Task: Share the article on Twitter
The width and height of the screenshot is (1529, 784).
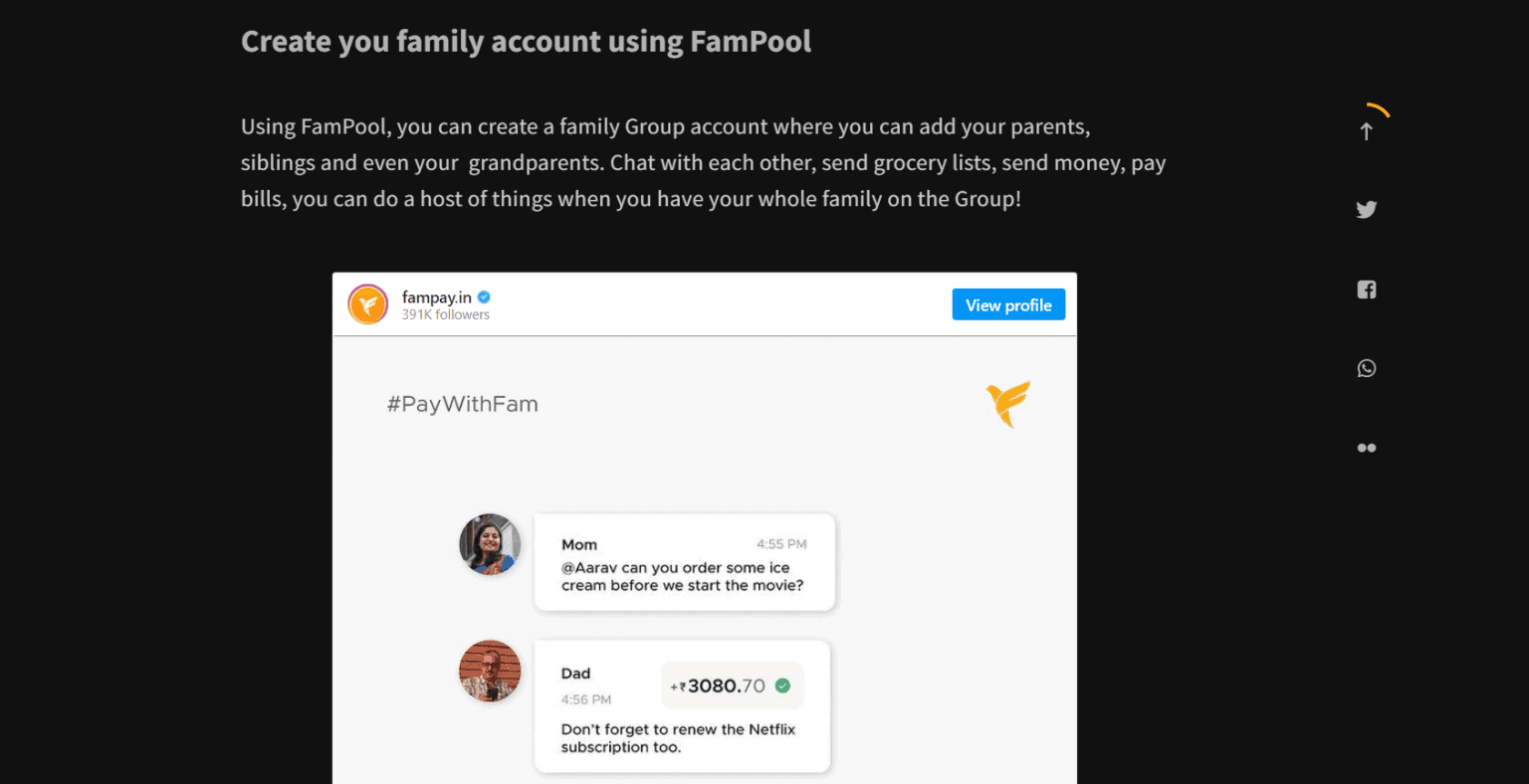Action: coord(1366,209)
